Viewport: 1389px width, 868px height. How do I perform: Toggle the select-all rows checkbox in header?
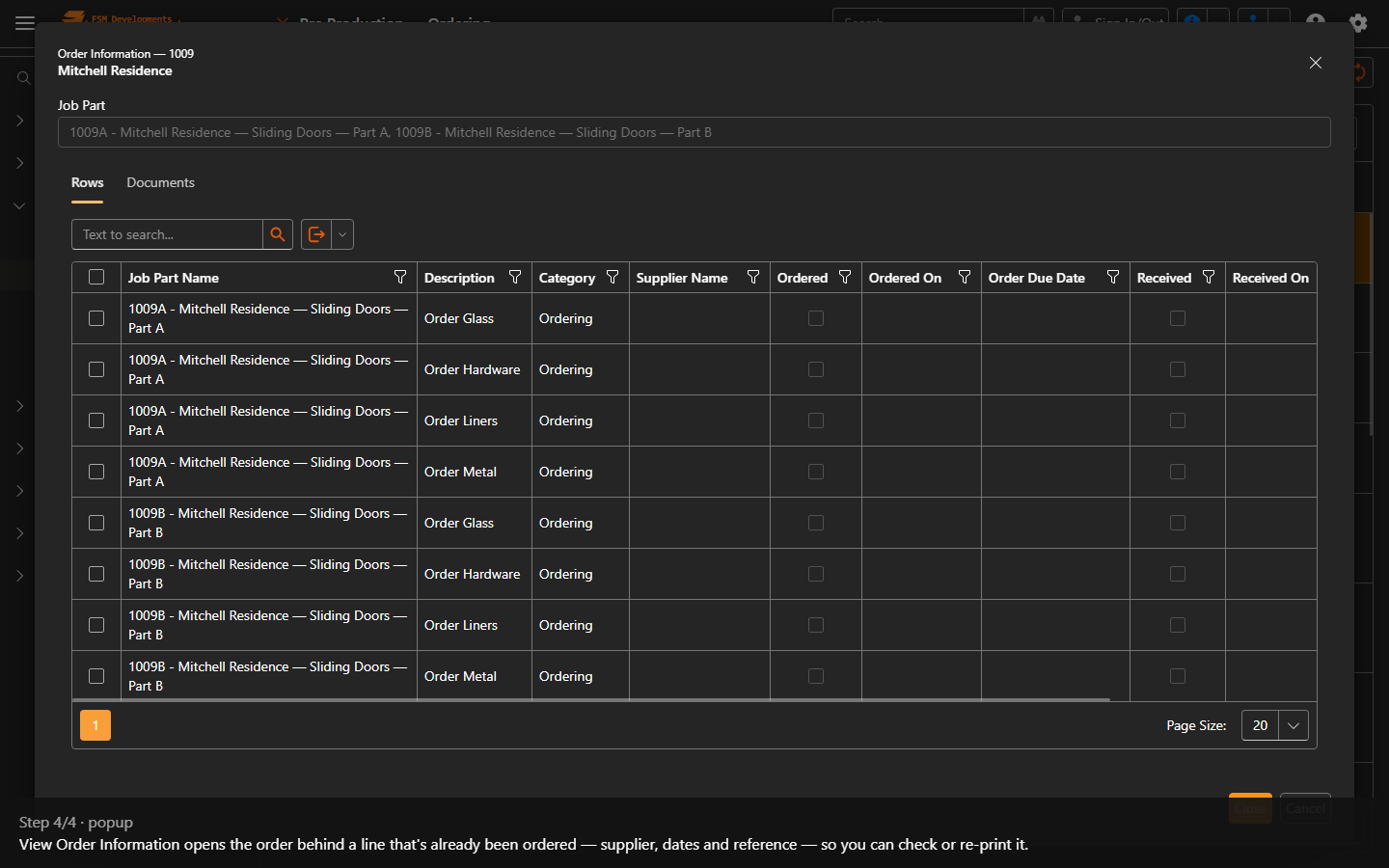(x=96, y=278)
